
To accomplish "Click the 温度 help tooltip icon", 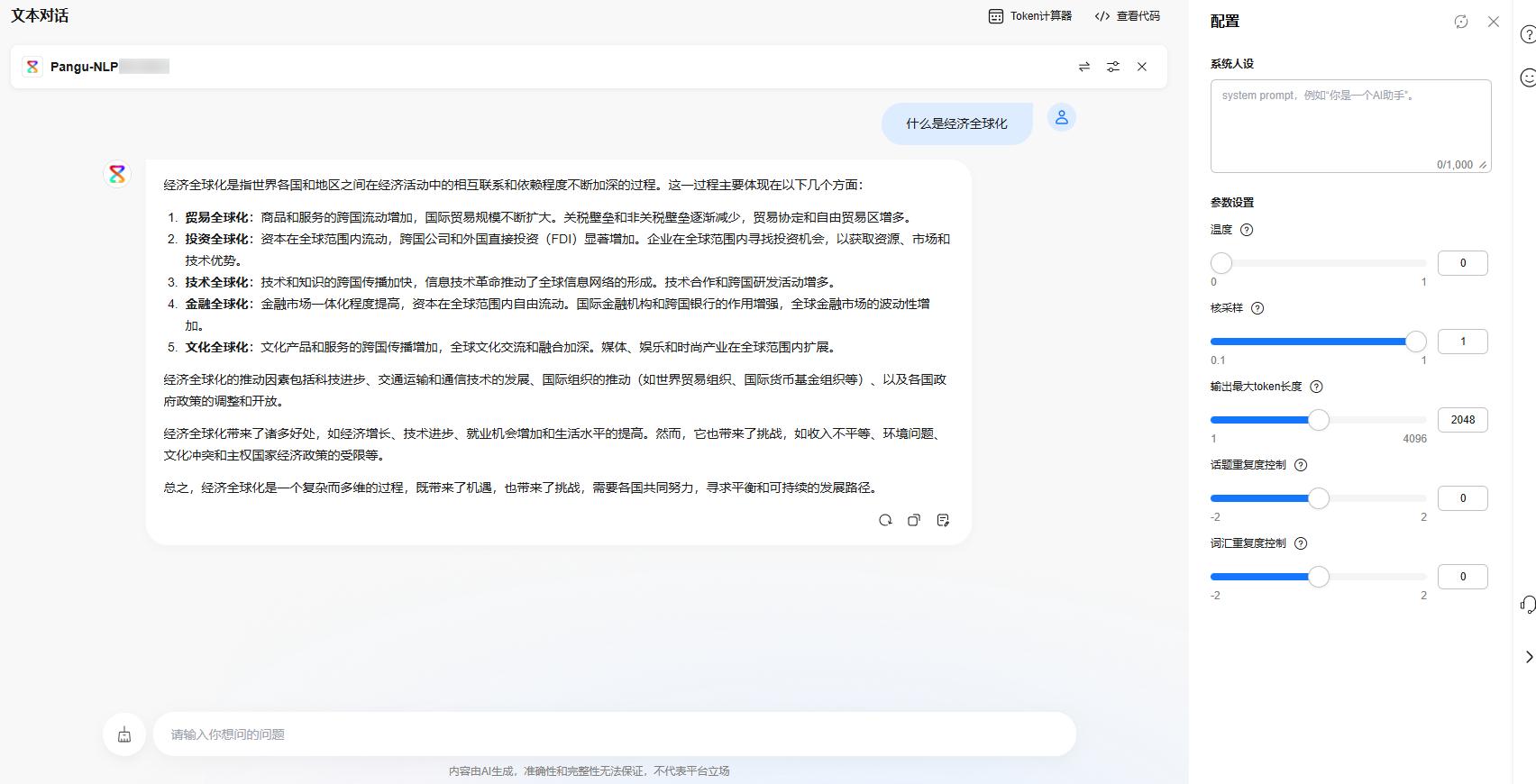I will pos(1247,230).
